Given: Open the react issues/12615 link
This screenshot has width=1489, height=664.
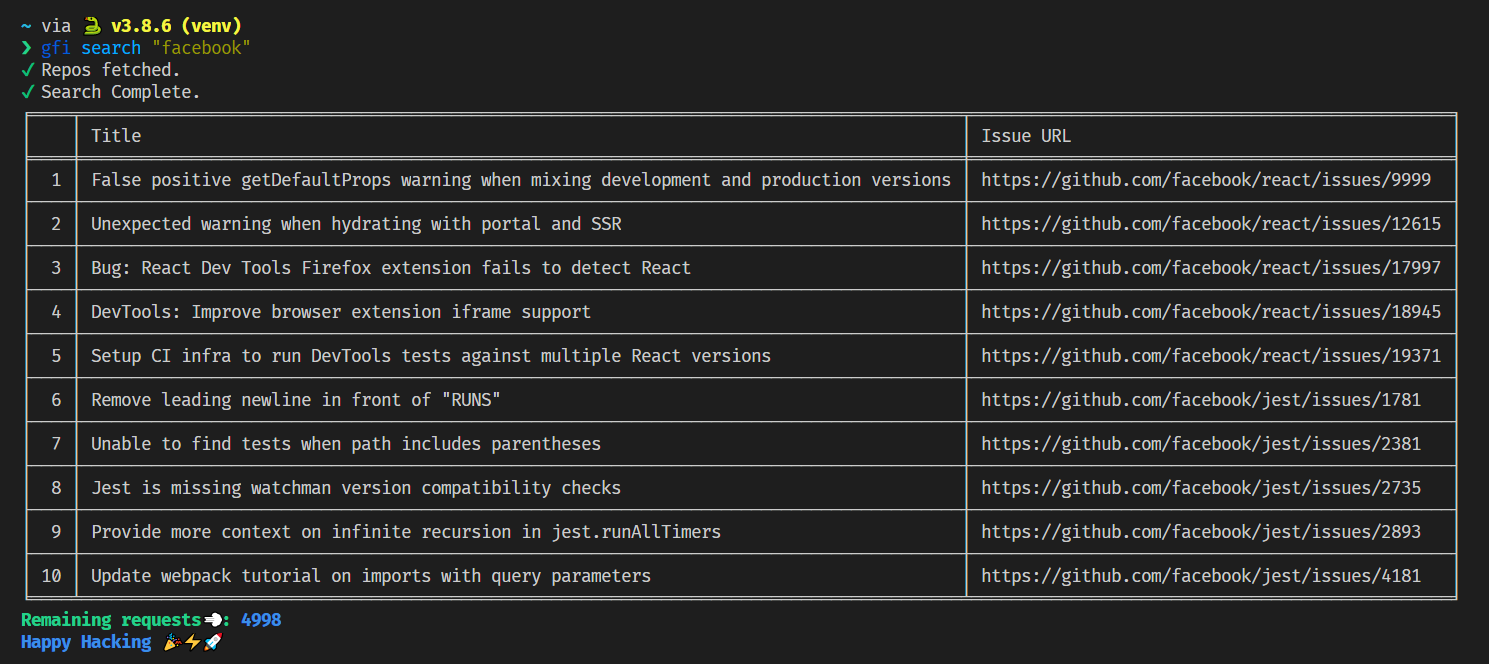Looking at the screenshot, I should [1210, 224].
